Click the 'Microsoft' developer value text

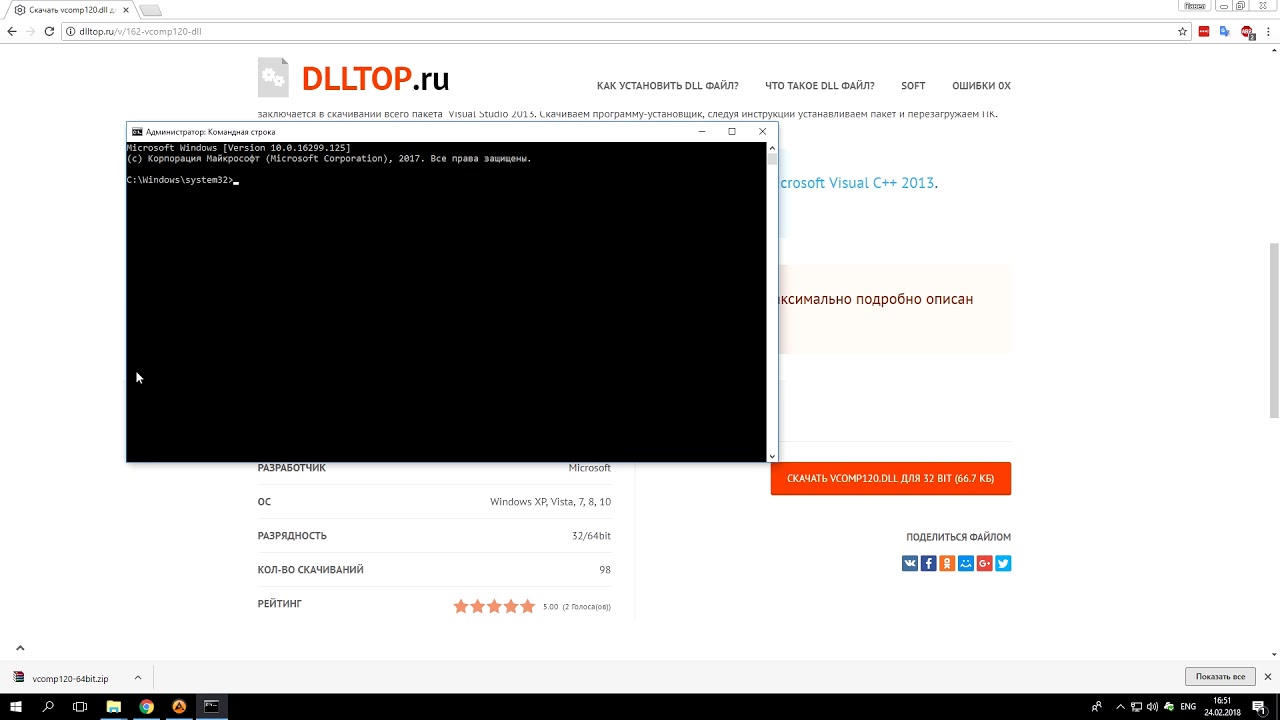click(590, 468)
